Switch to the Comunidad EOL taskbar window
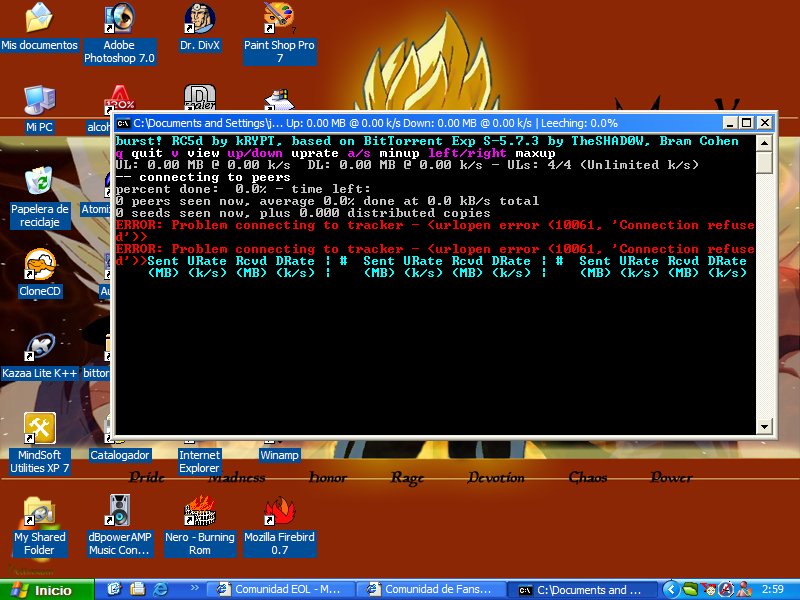 pos(279,589)
